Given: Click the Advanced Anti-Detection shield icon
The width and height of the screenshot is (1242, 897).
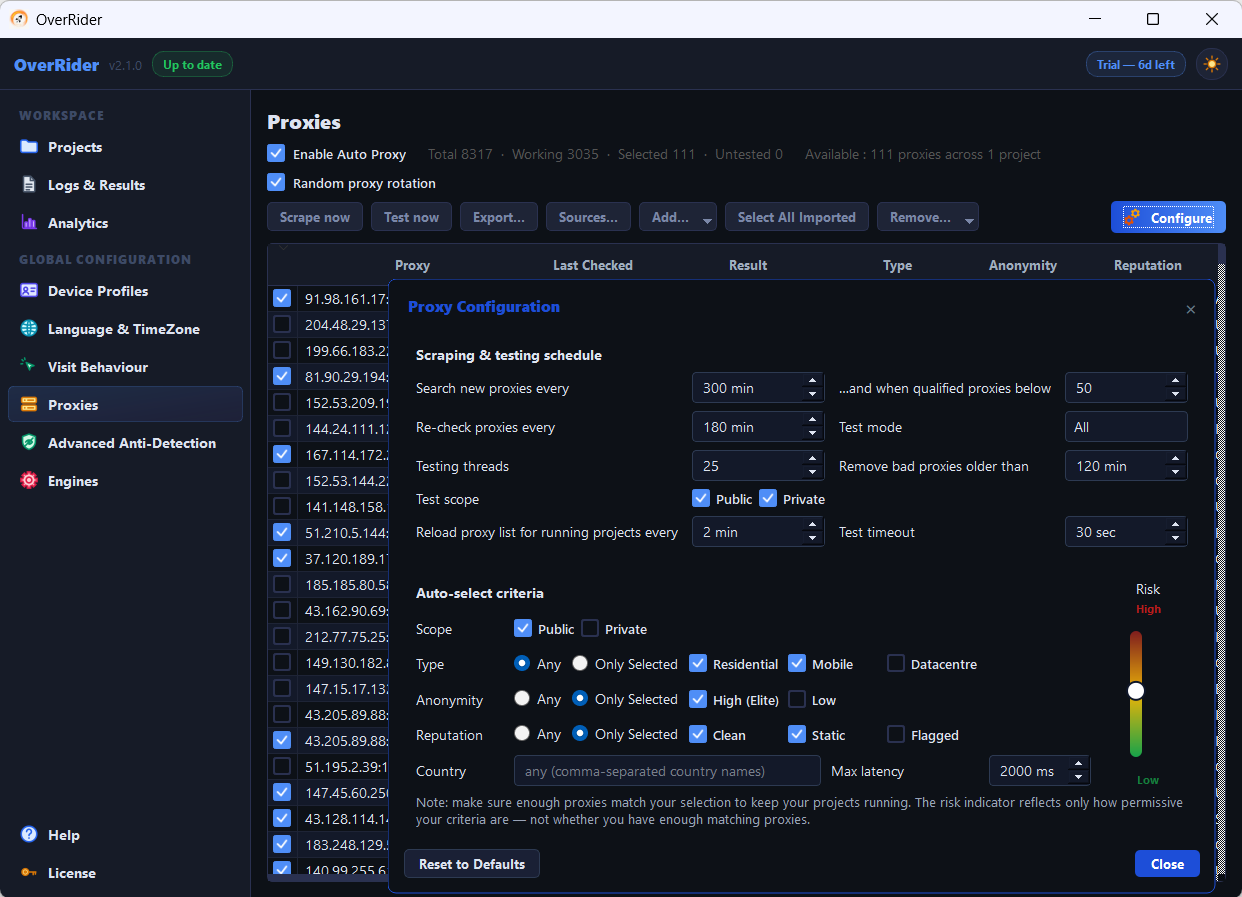Looking at the screenshot, I should pyautogui.click(x=29, y=443).
